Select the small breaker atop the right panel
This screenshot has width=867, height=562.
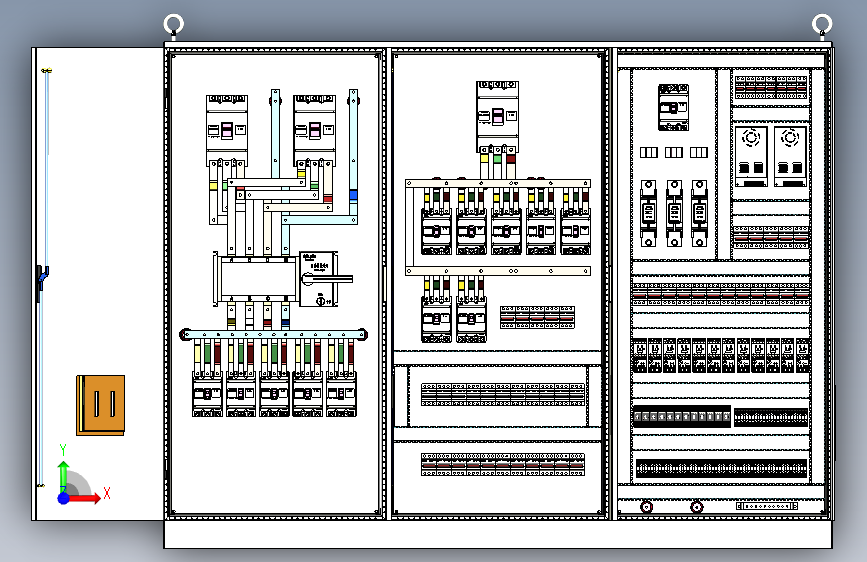coord(673,107)
